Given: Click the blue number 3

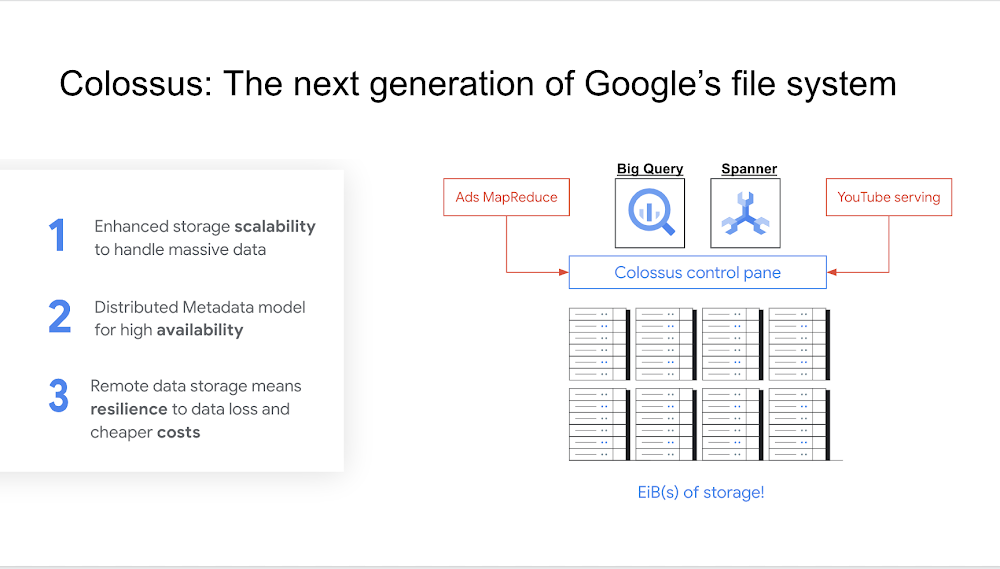Looking at the screenshot, I should (x=59, y=395).
